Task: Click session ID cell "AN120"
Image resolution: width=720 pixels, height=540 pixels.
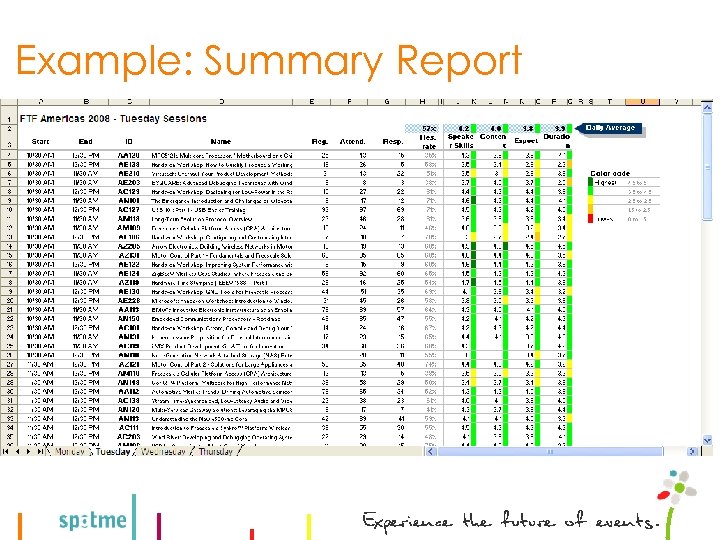Action: (129, 410)
